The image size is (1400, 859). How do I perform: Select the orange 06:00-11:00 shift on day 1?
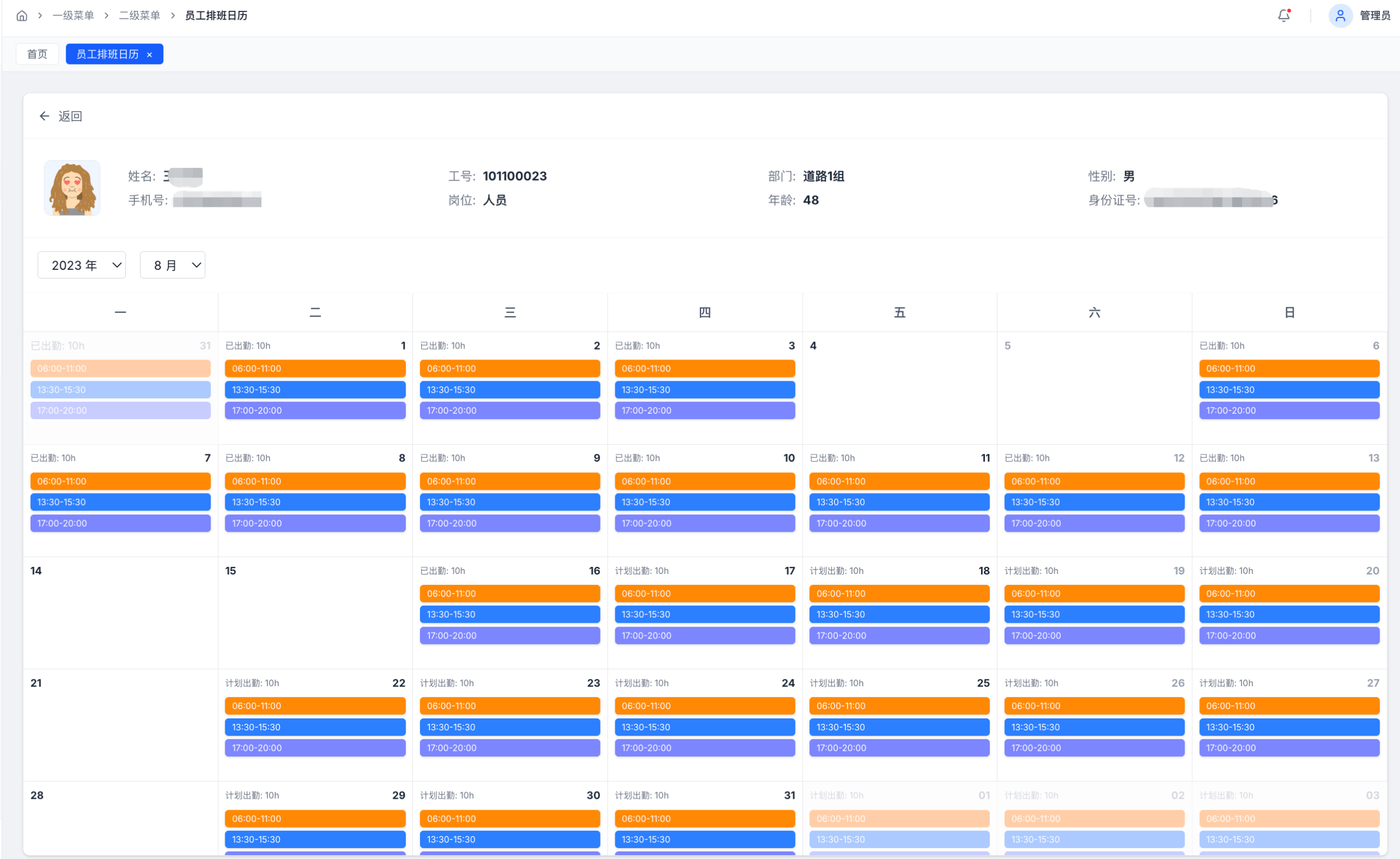pos(315,368)
